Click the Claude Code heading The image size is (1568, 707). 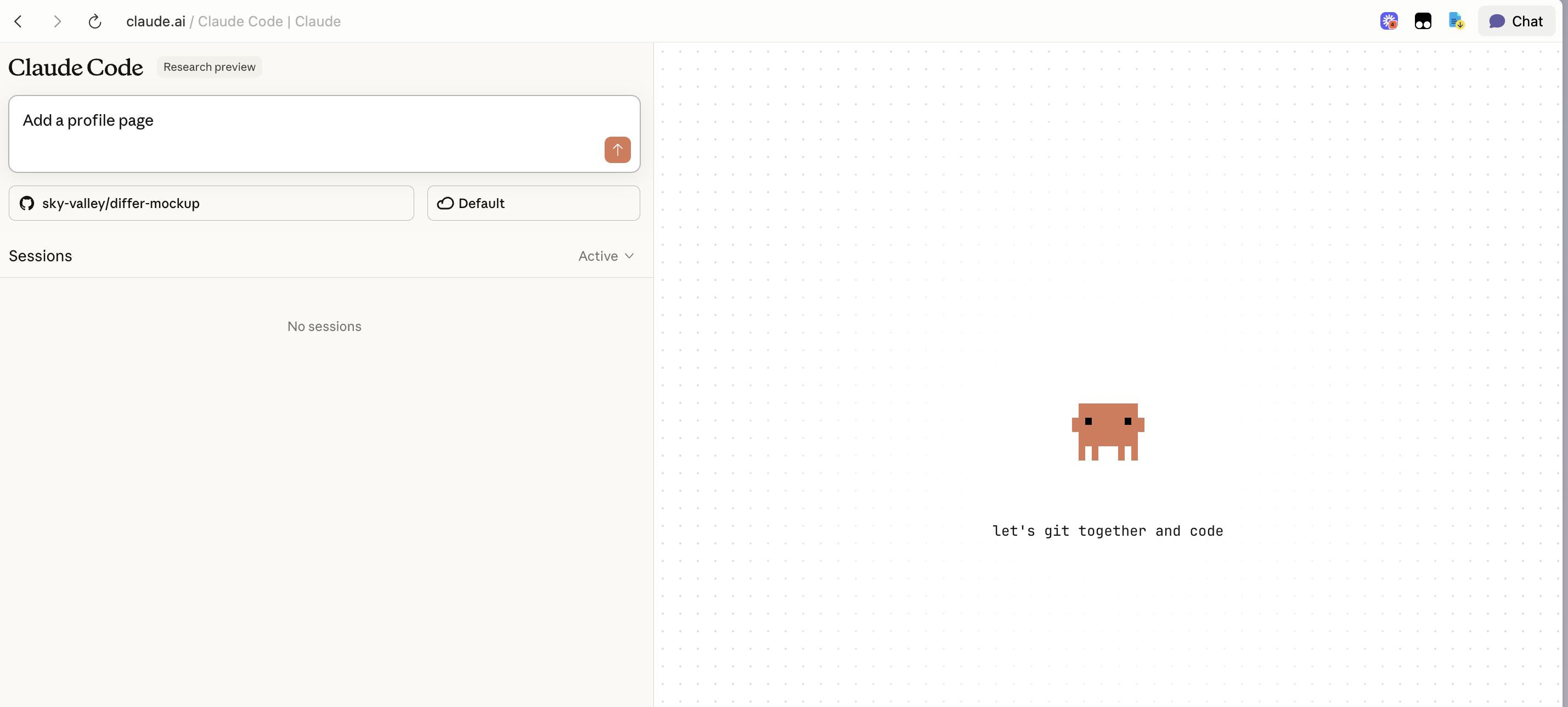coord(76,67)
